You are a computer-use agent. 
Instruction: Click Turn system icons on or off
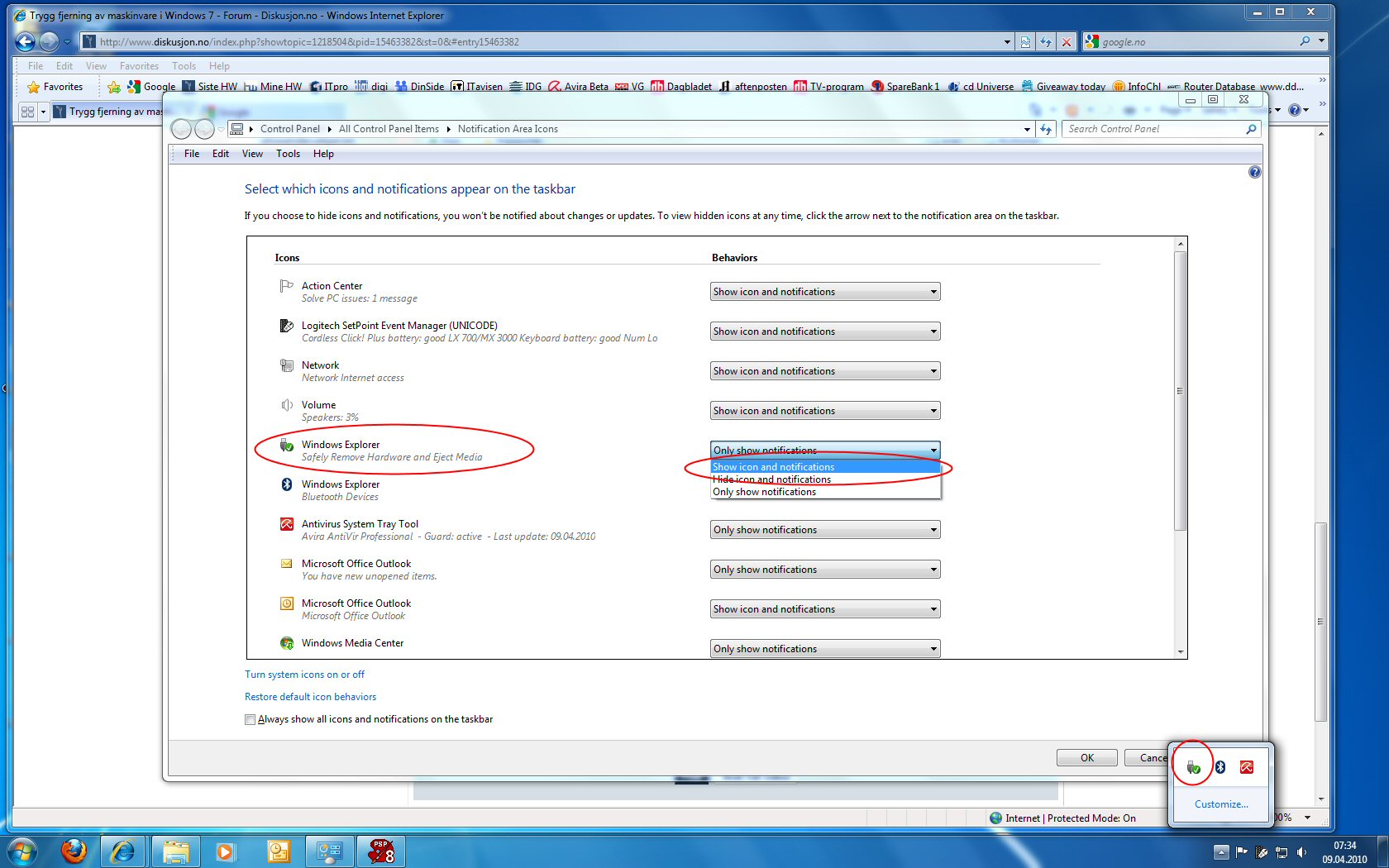click(304, 675)
